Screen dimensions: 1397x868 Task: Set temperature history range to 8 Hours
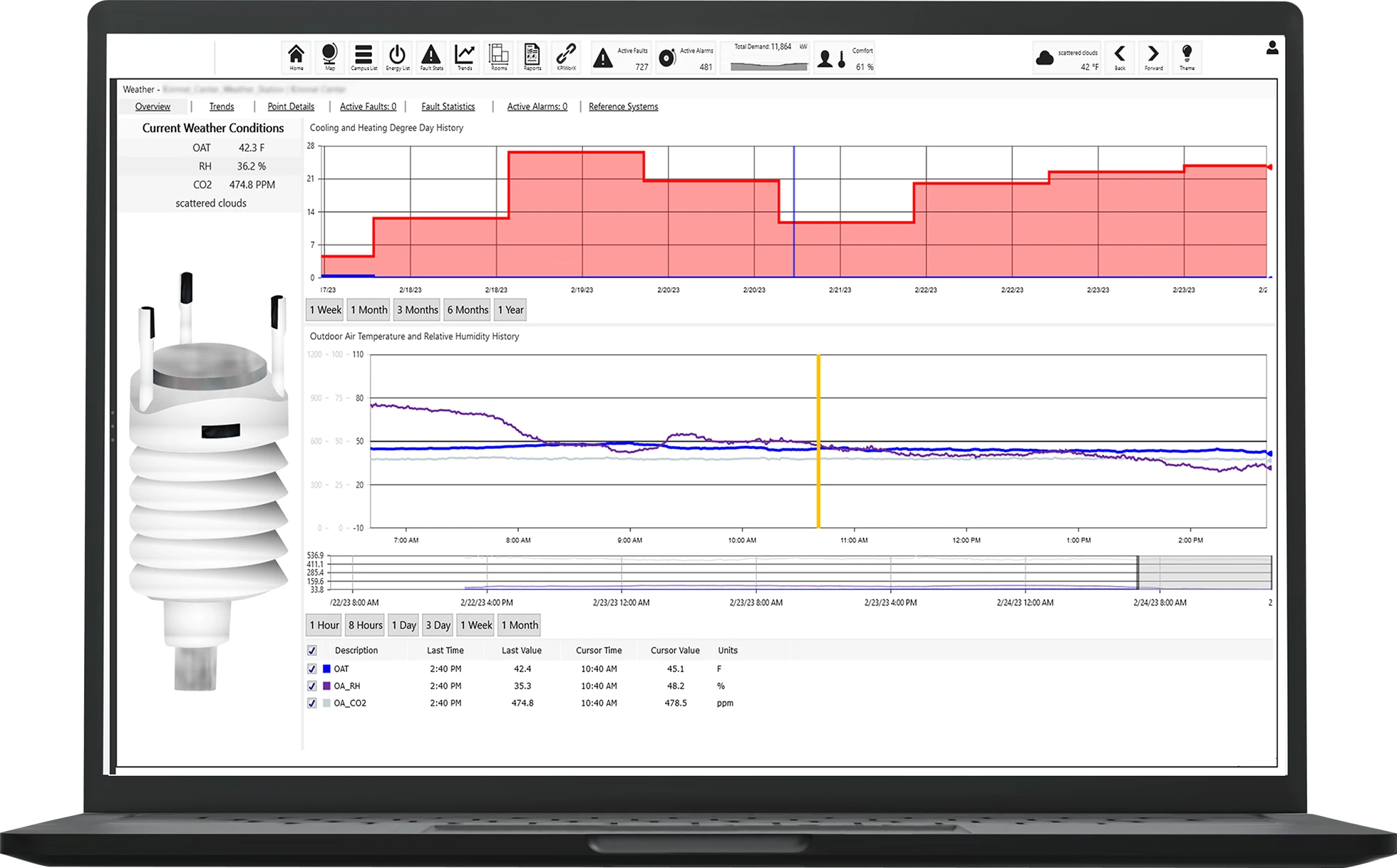(365, 626)
